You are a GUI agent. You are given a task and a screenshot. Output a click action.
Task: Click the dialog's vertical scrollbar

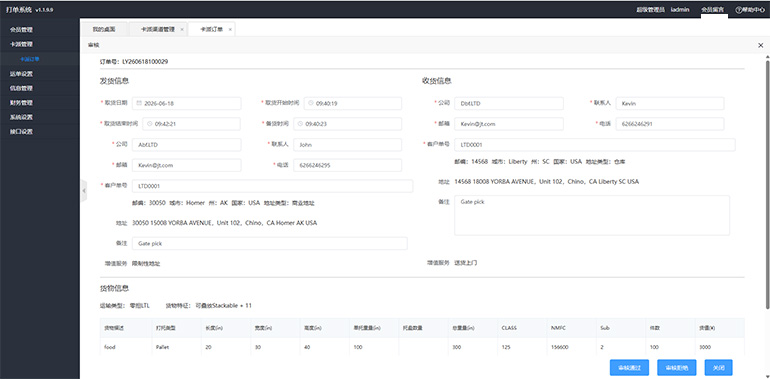click(x=767, y=184)
